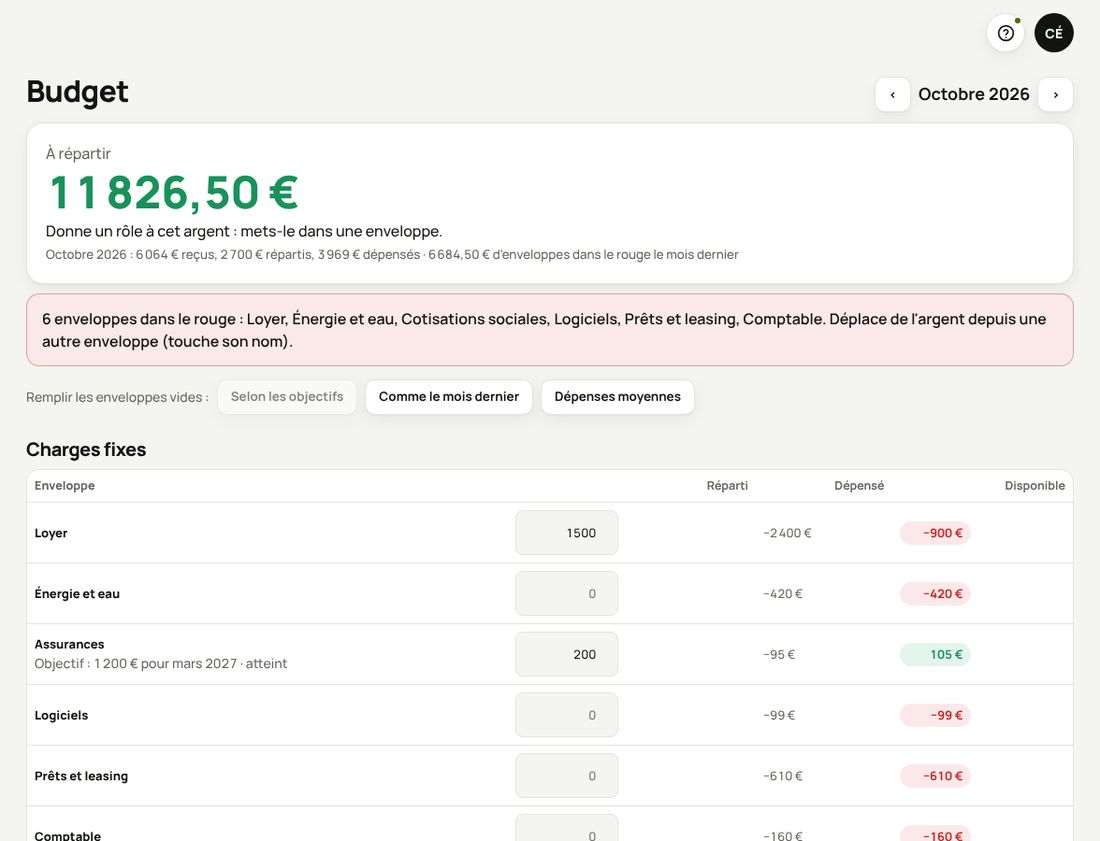This screenshot has width=1100, height=841.
Task: Click the Charges fixes section heading
Action: click(86, 450)
